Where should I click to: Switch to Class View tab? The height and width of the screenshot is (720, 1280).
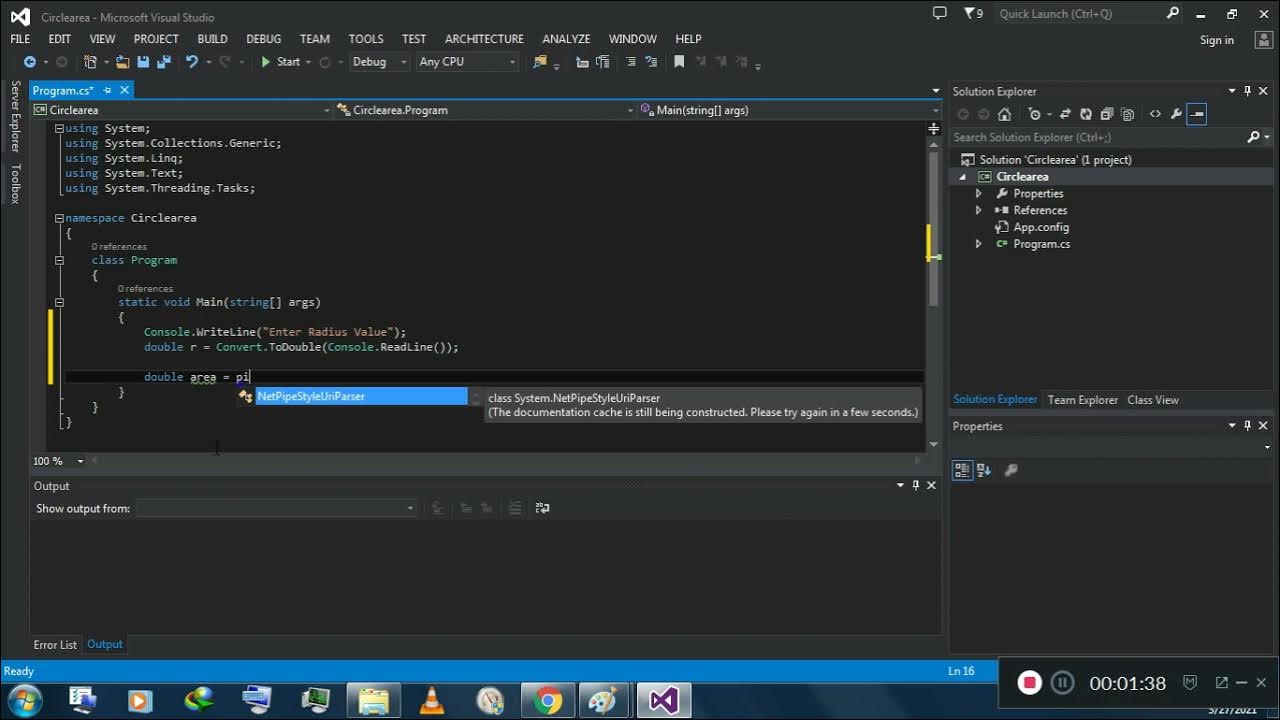pyautogui.click(x=1153, y=400)
